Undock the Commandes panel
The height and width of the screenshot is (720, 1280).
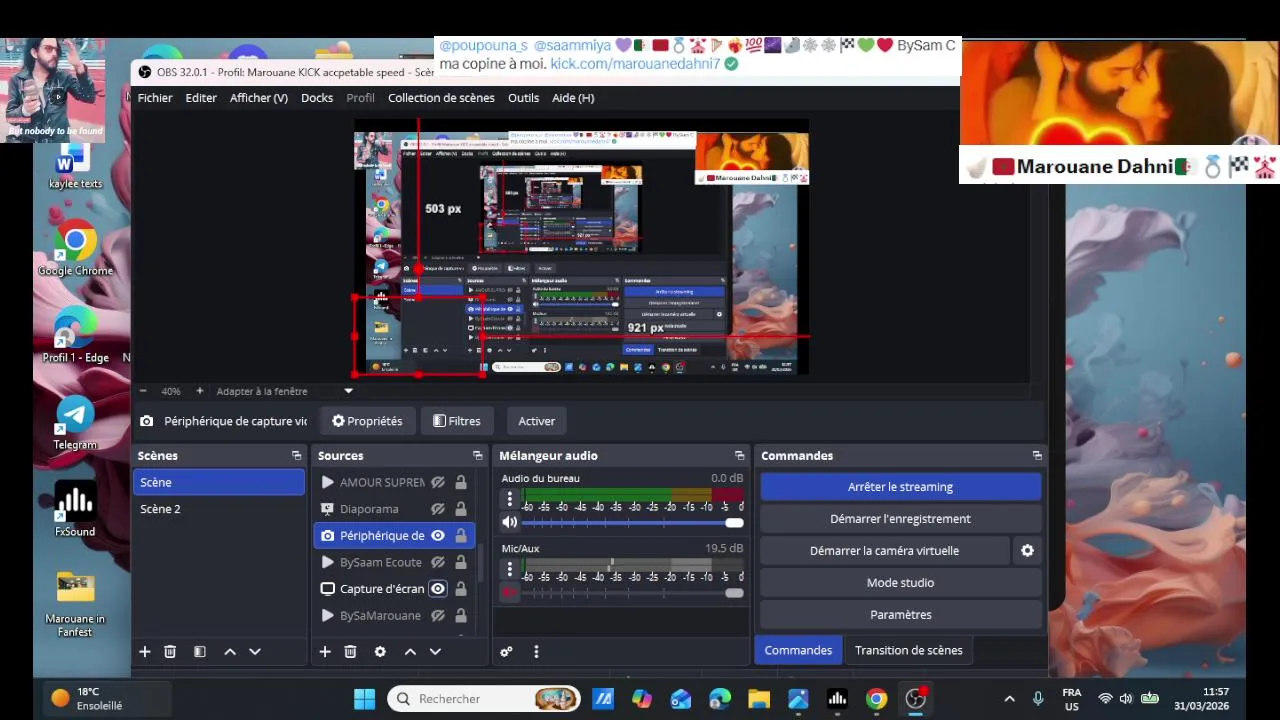tap(1037, 455)
